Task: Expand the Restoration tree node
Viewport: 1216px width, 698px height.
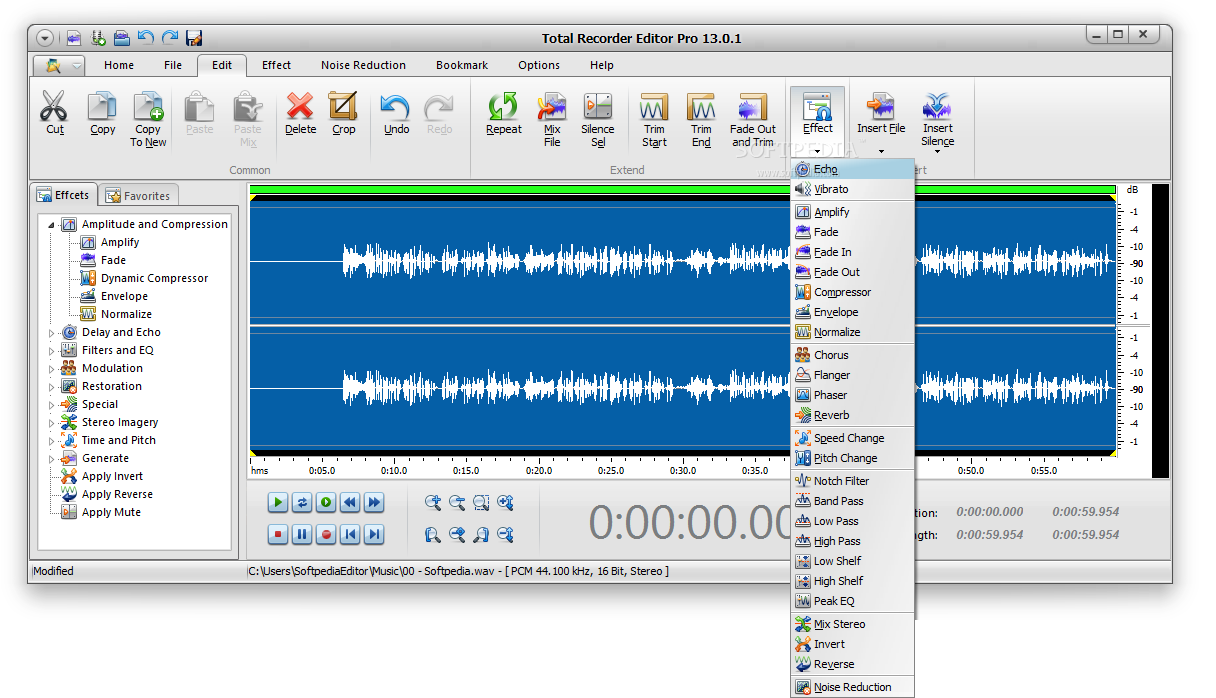Action: pos(52,387)
